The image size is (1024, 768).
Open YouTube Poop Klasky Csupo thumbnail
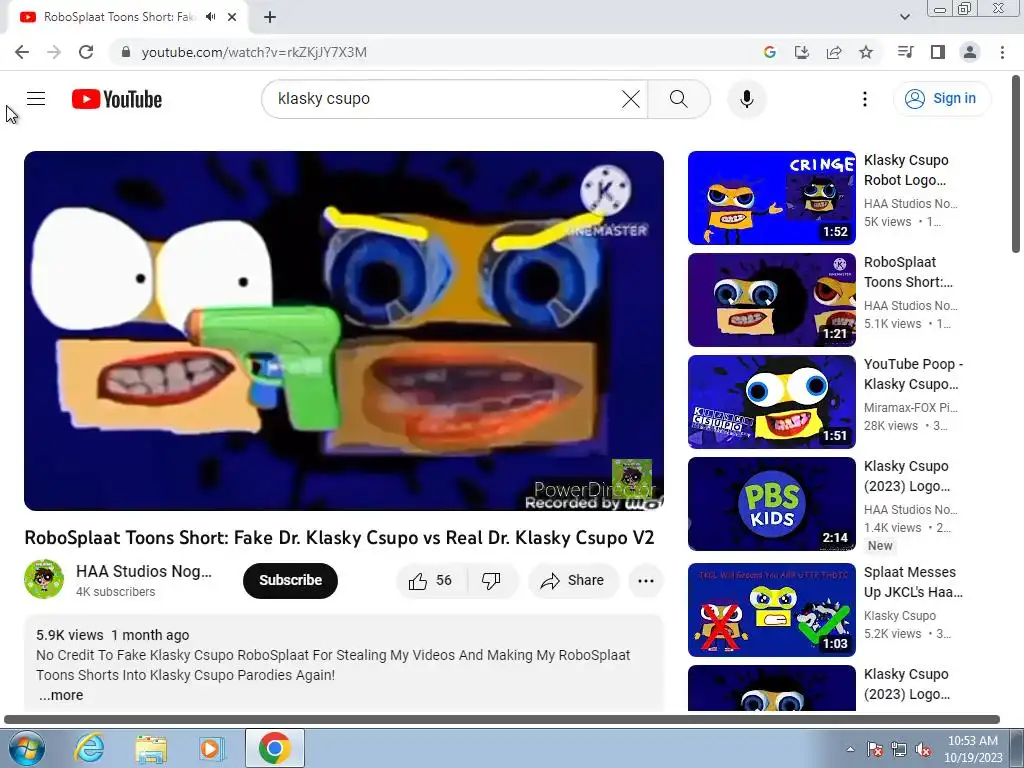click(771, 402)
